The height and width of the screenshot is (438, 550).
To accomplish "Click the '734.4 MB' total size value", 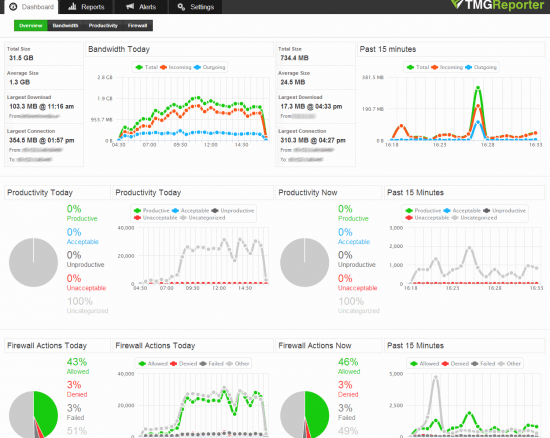I will [x=295, y=58].
